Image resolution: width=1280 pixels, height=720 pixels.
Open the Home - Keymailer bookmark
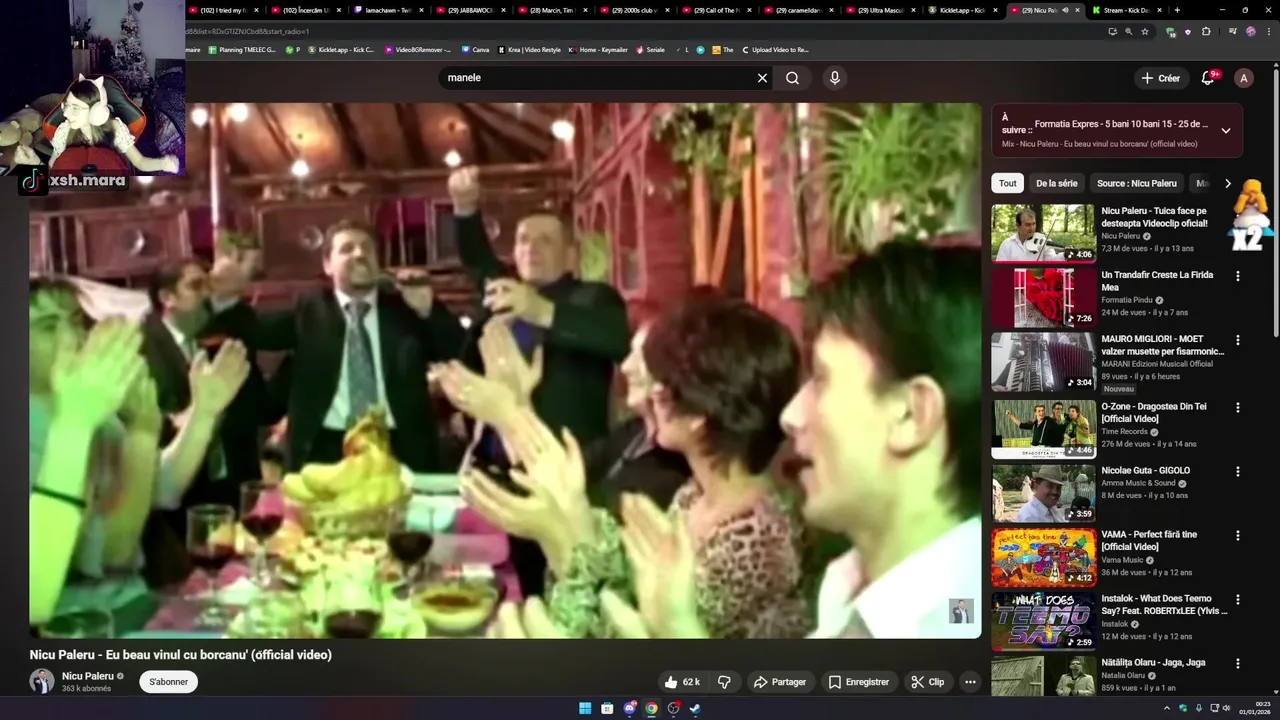[x=600, y=49]
